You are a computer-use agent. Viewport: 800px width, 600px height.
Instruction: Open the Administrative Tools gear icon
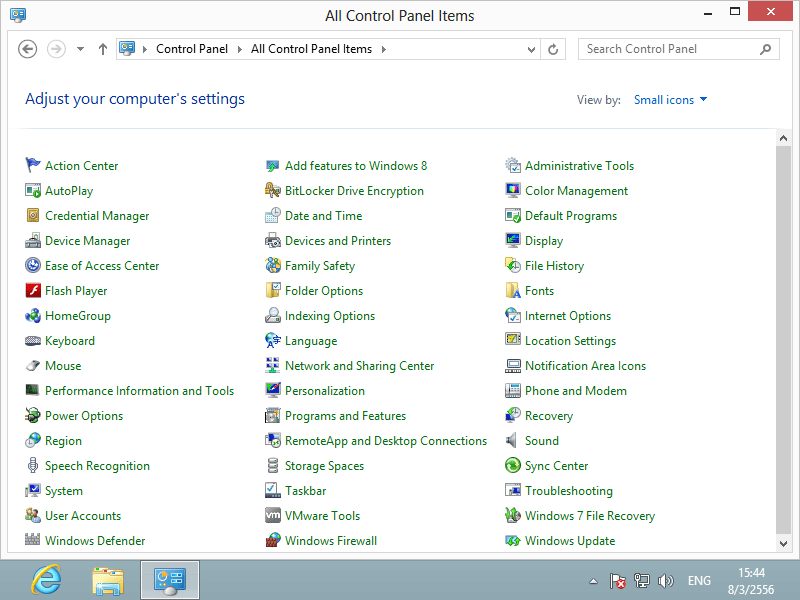click(513, 165)
